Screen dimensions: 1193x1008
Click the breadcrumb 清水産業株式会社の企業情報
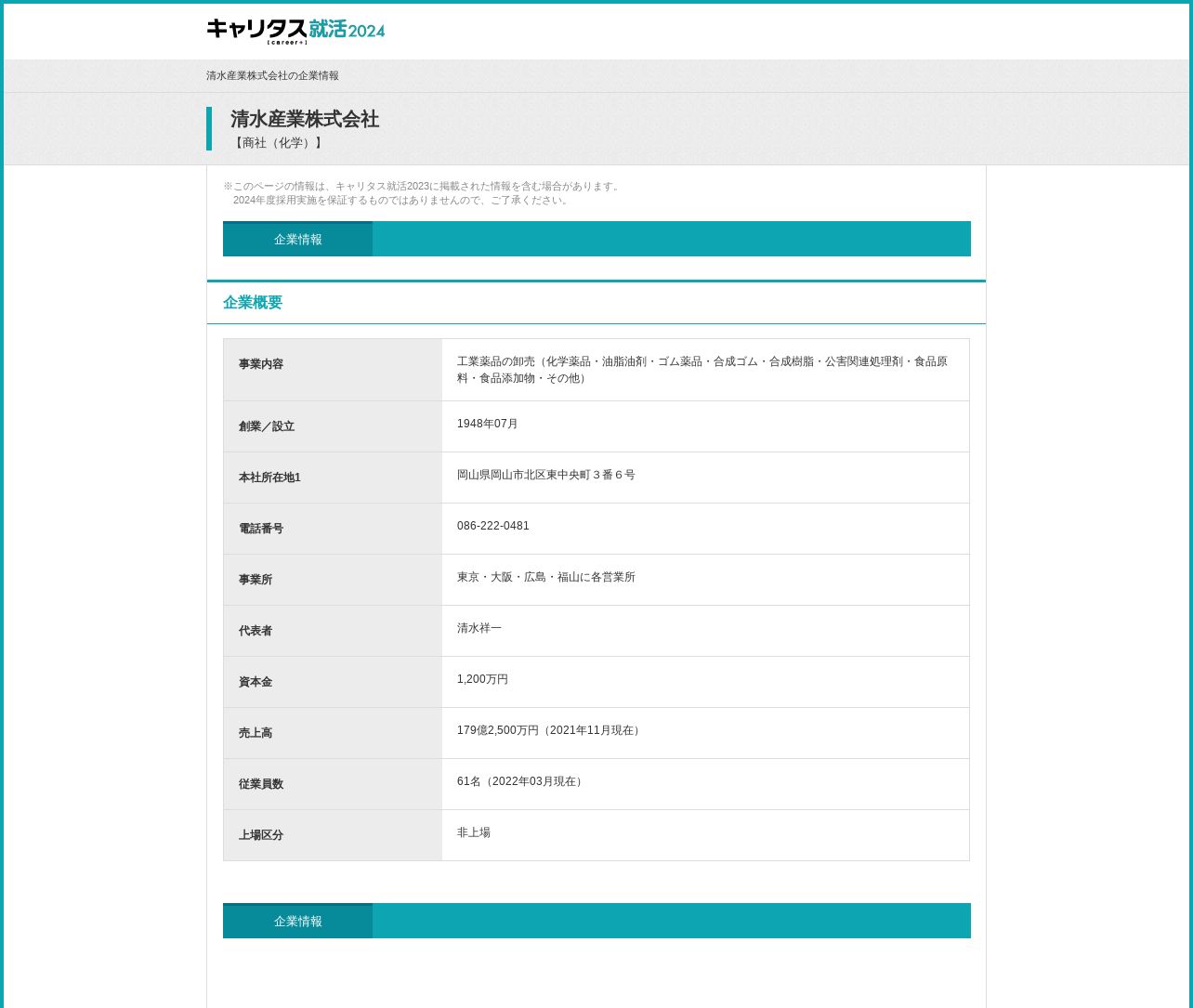pos(272,76)
